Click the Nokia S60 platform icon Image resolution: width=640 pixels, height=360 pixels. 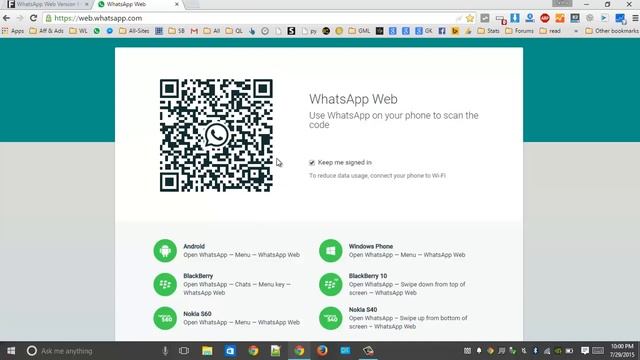click(165, 318)
